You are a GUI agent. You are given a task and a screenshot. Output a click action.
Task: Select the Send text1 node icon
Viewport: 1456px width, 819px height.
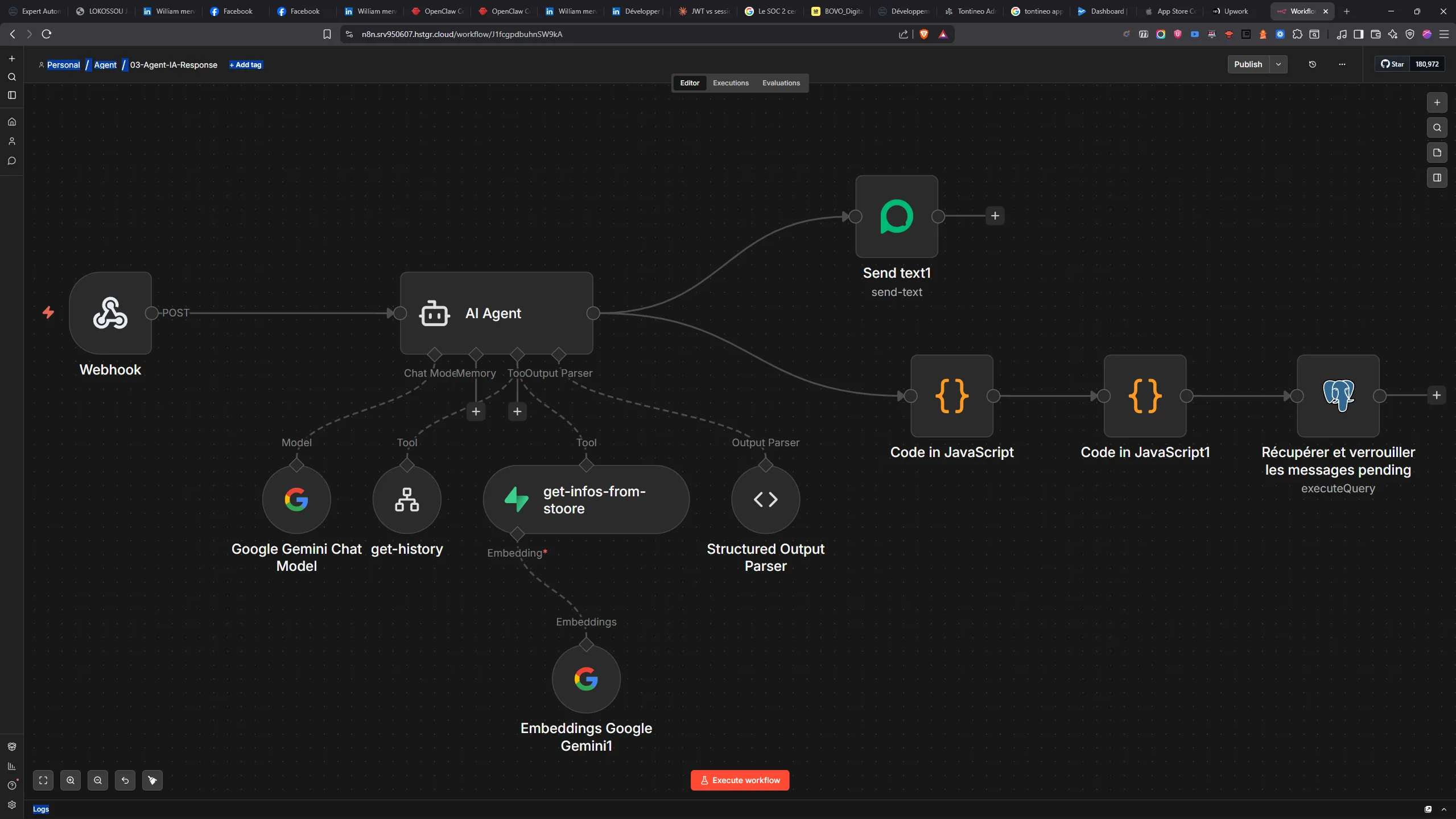[897, 216]
